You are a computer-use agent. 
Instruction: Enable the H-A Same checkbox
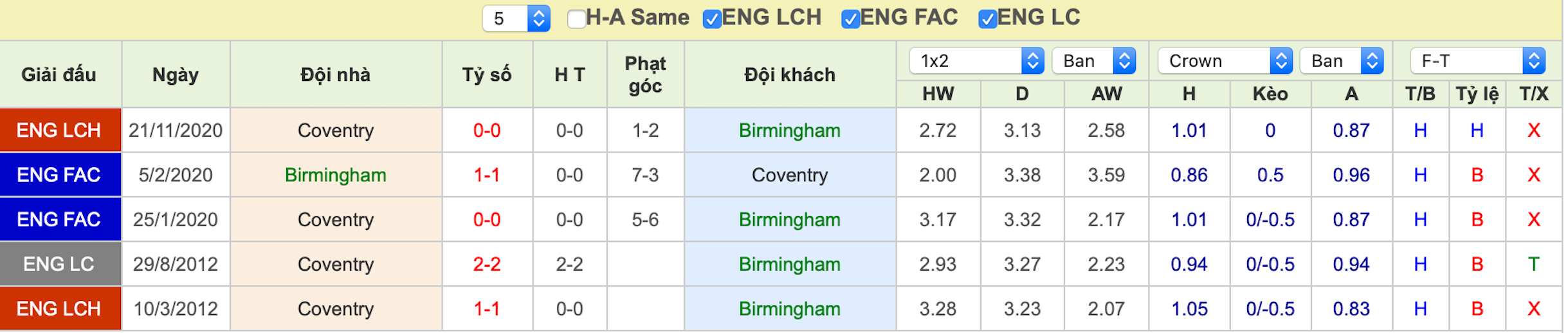(576, 19)
